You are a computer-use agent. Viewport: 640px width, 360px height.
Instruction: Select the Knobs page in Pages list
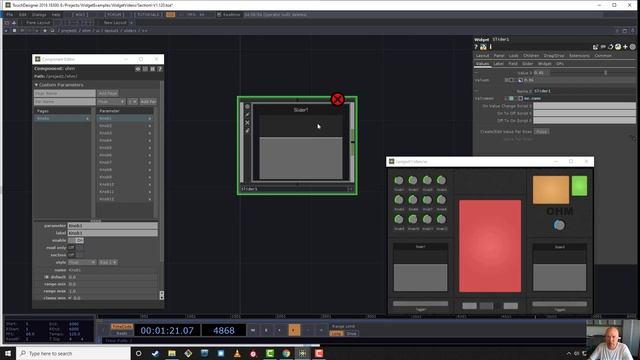pos(62,118)
